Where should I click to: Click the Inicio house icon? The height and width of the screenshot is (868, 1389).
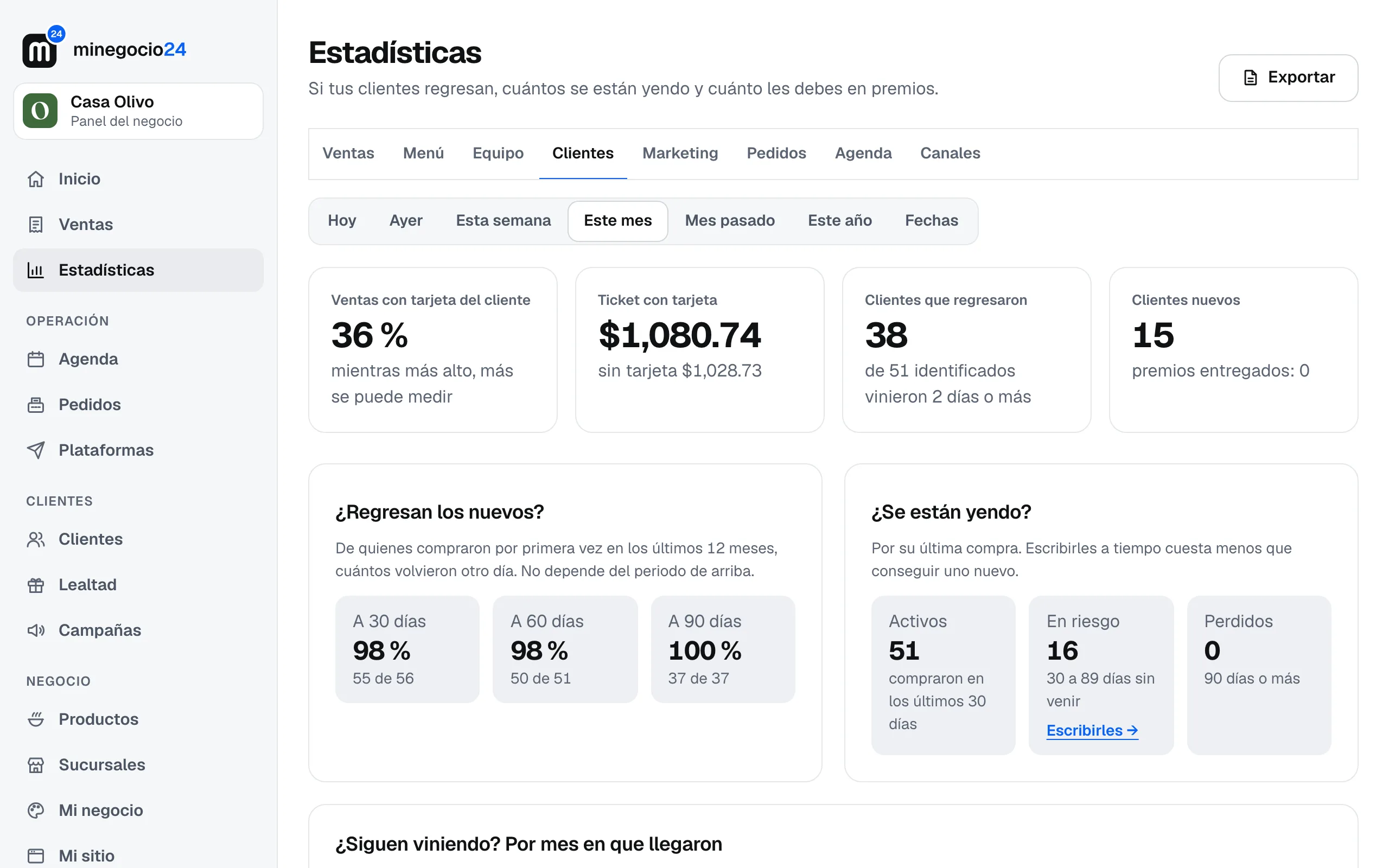coord(36,179)
